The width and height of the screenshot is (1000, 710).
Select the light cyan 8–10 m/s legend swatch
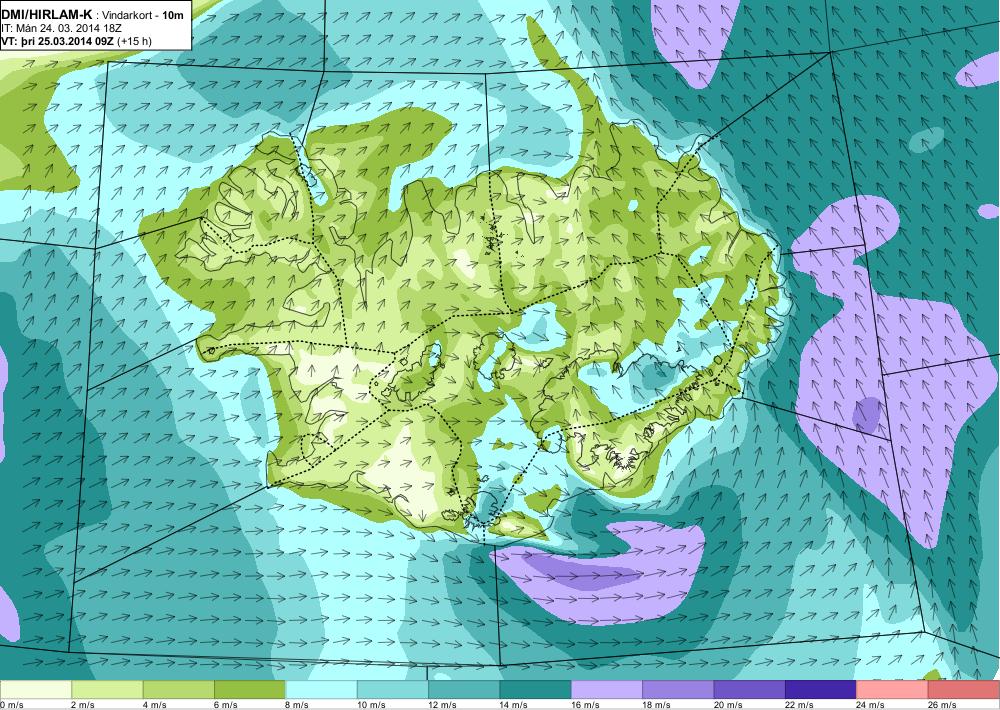[x=321, y=690]
